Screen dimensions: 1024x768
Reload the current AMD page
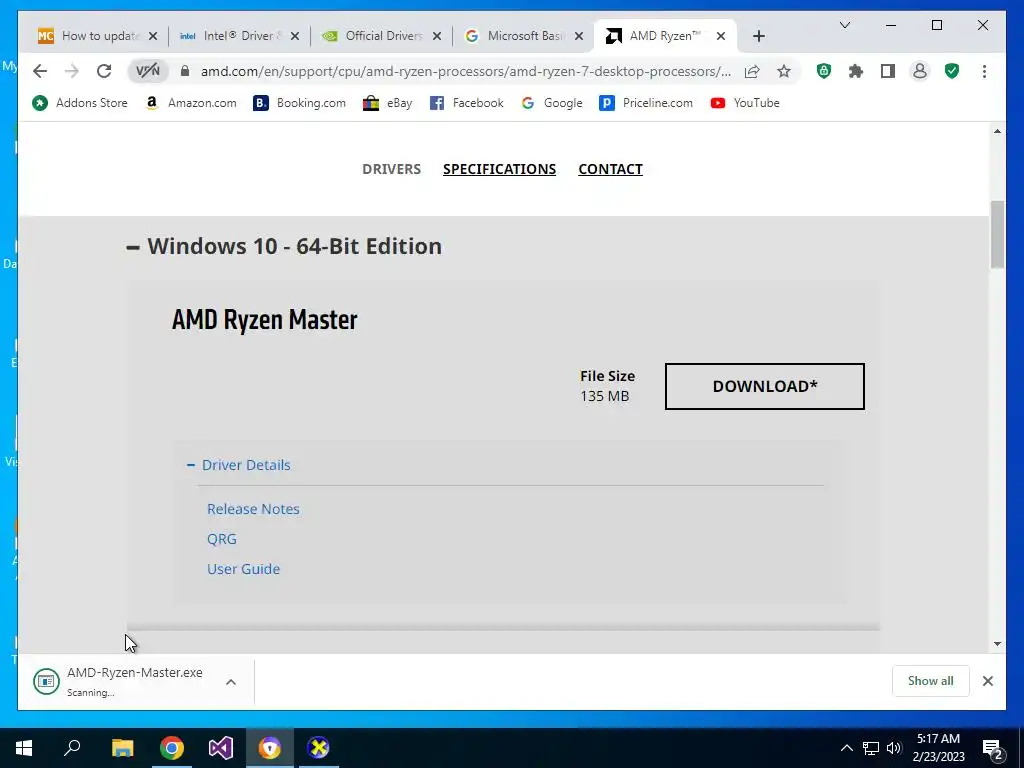(x=104, y=71)
